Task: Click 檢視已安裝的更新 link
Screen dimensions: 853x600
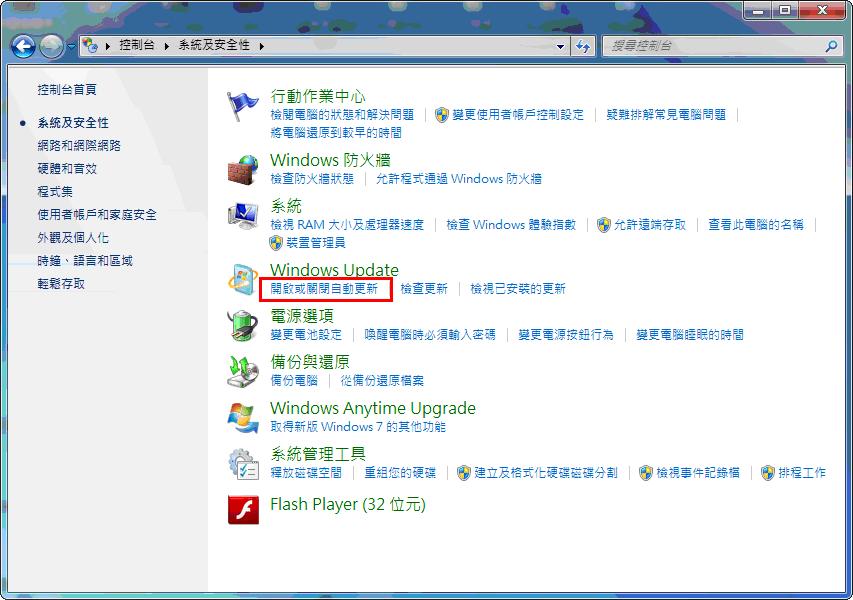Action: pyautogui.click(x=518, y=289)
